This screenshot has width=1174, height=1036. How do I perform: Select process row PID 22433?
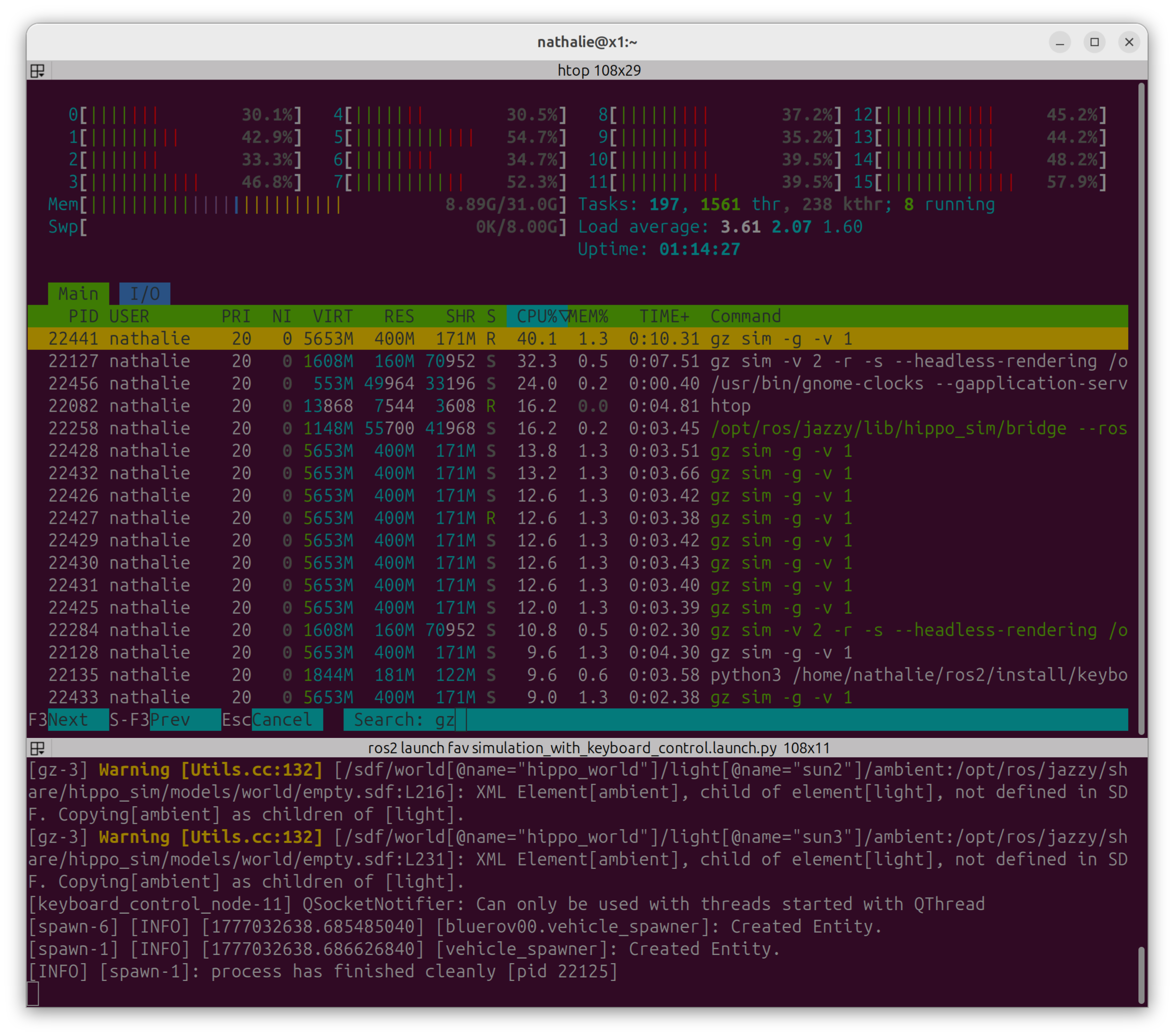pos(578,697)
